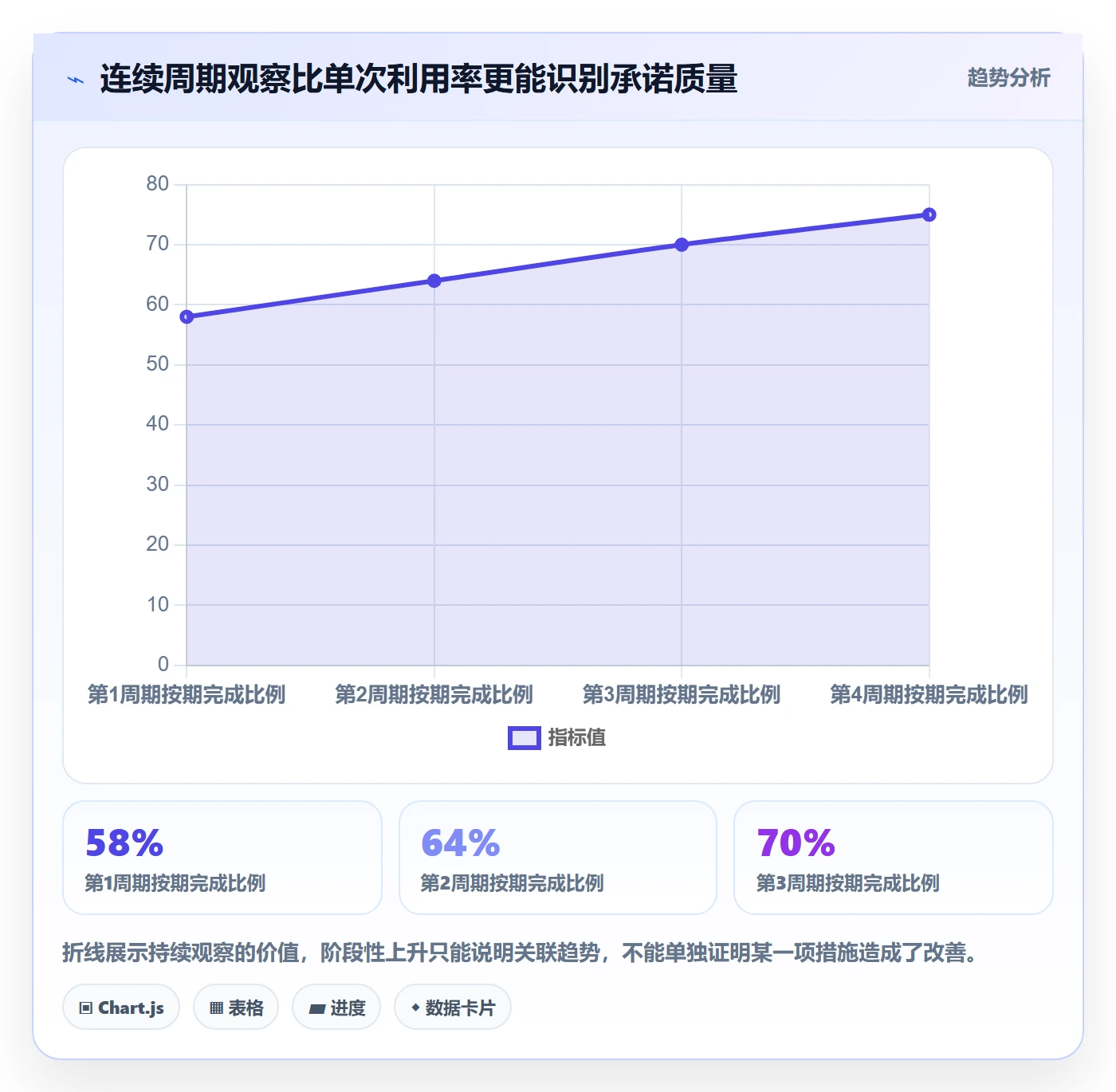The height and width of the screenshot is (1092, 1116).
Task: Click the 64% value in the stat card
Action: pos(460,843)
